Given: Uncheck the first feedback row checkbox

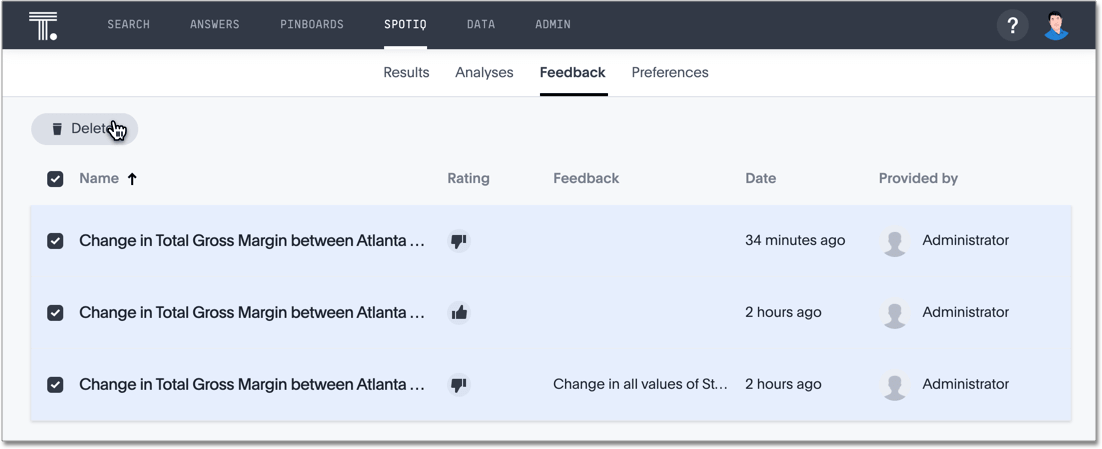Looking at the screenshot, I should [55, 241].
